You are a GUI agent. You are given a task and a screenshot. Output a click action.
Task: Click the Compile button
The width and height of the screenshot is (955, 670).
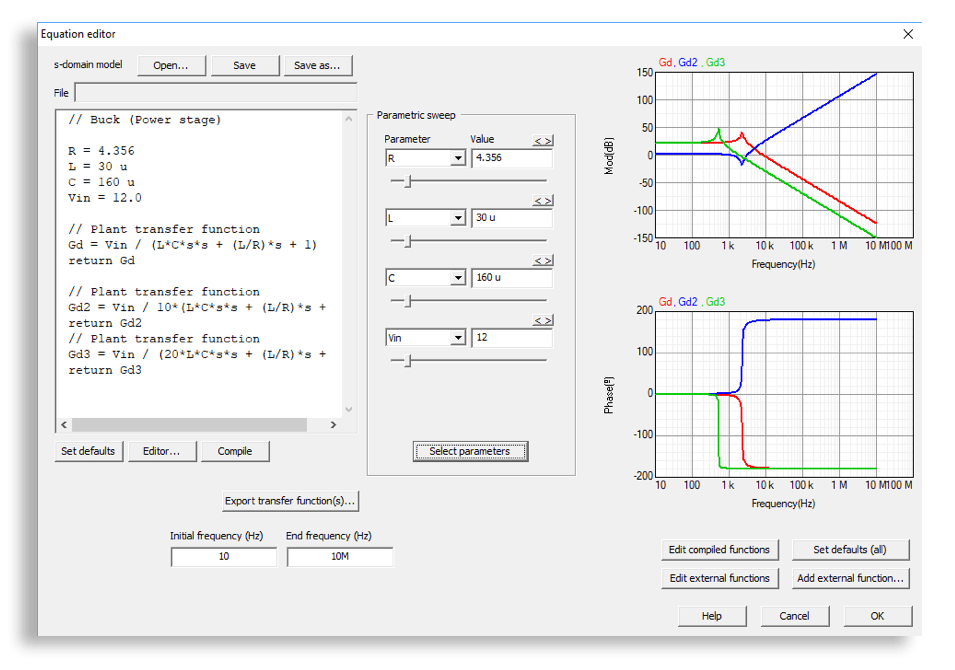(x=235, y=451)
